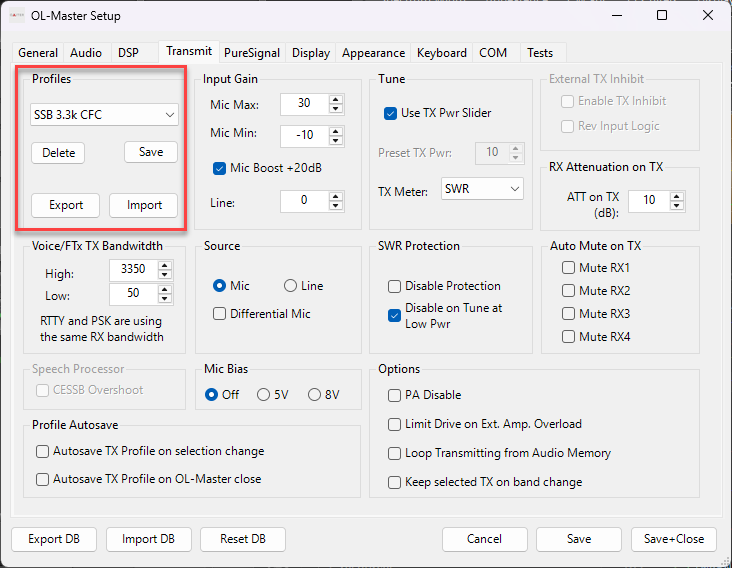Image resolution: width=732 pixels, height=568 pixels.
Task: Select the Tests tab
Action: click(540, 53)
